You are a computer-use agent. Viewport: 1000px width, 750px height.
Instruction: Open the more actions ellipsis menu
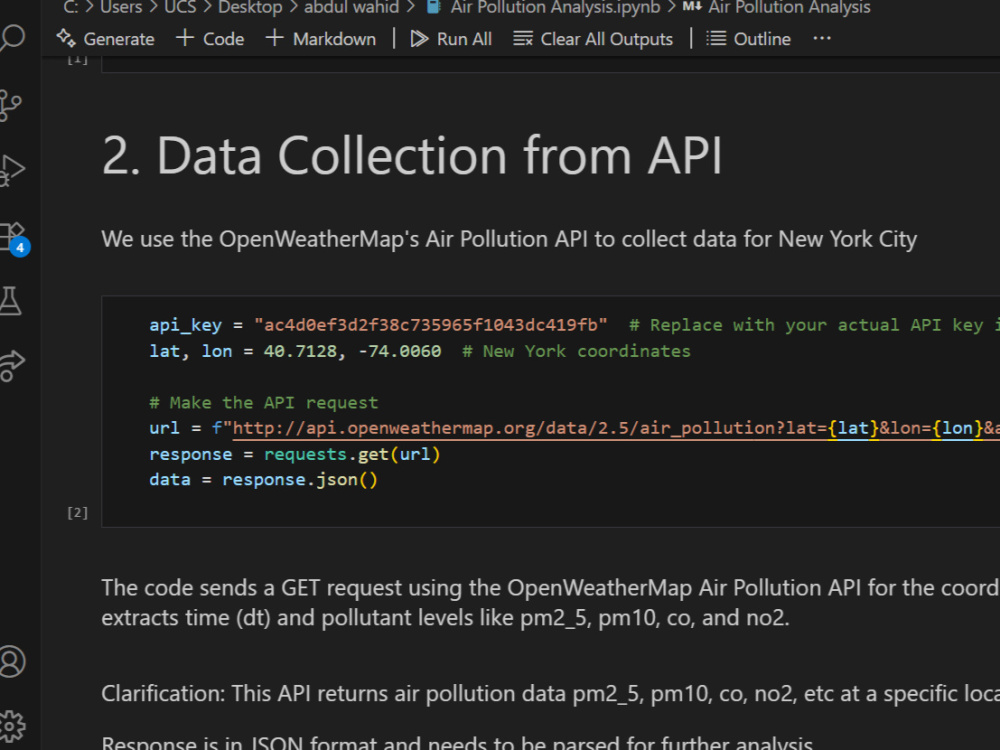pyautogui.click(x=822, y=39)
